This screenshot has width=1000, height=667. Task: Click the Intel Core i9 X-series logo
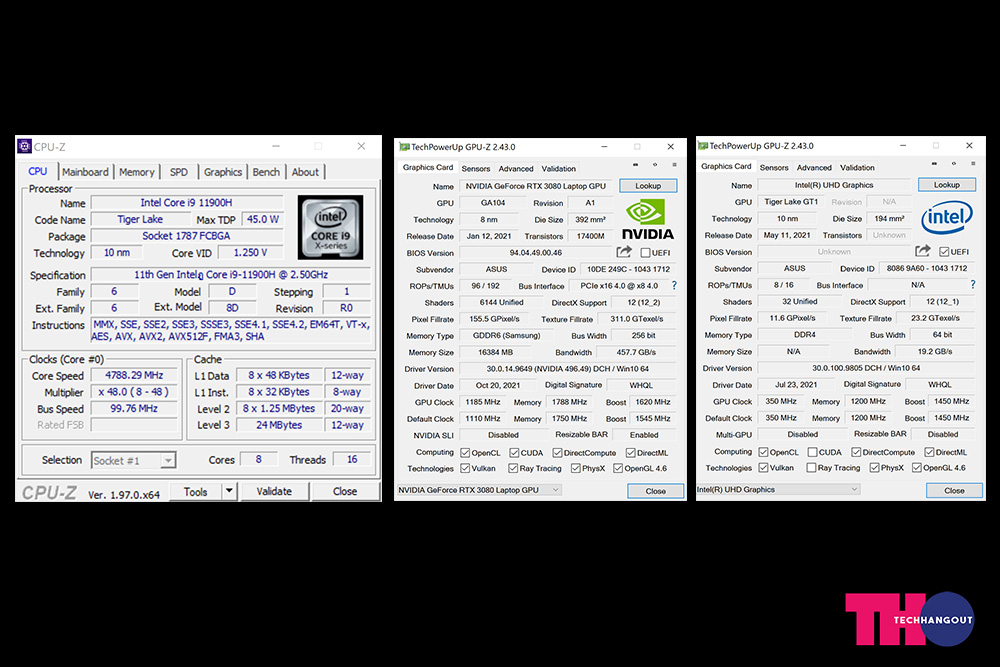(x=330, y=227)
